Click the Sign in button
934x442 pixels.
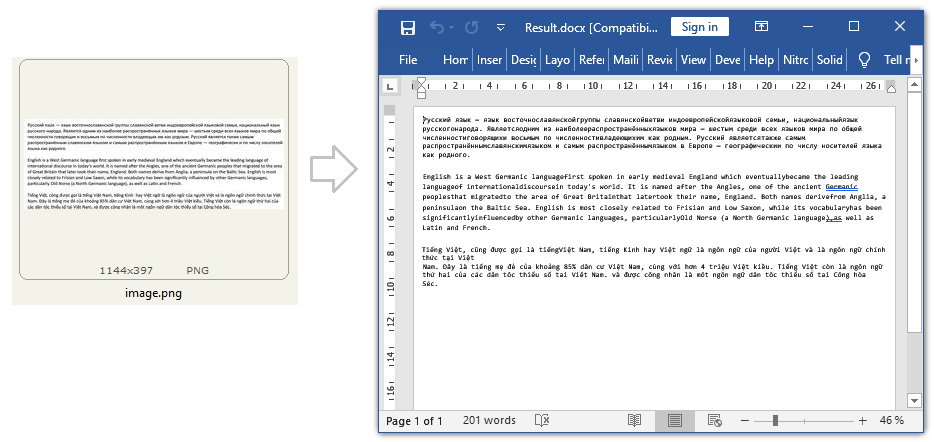click(x=700, y=27)
